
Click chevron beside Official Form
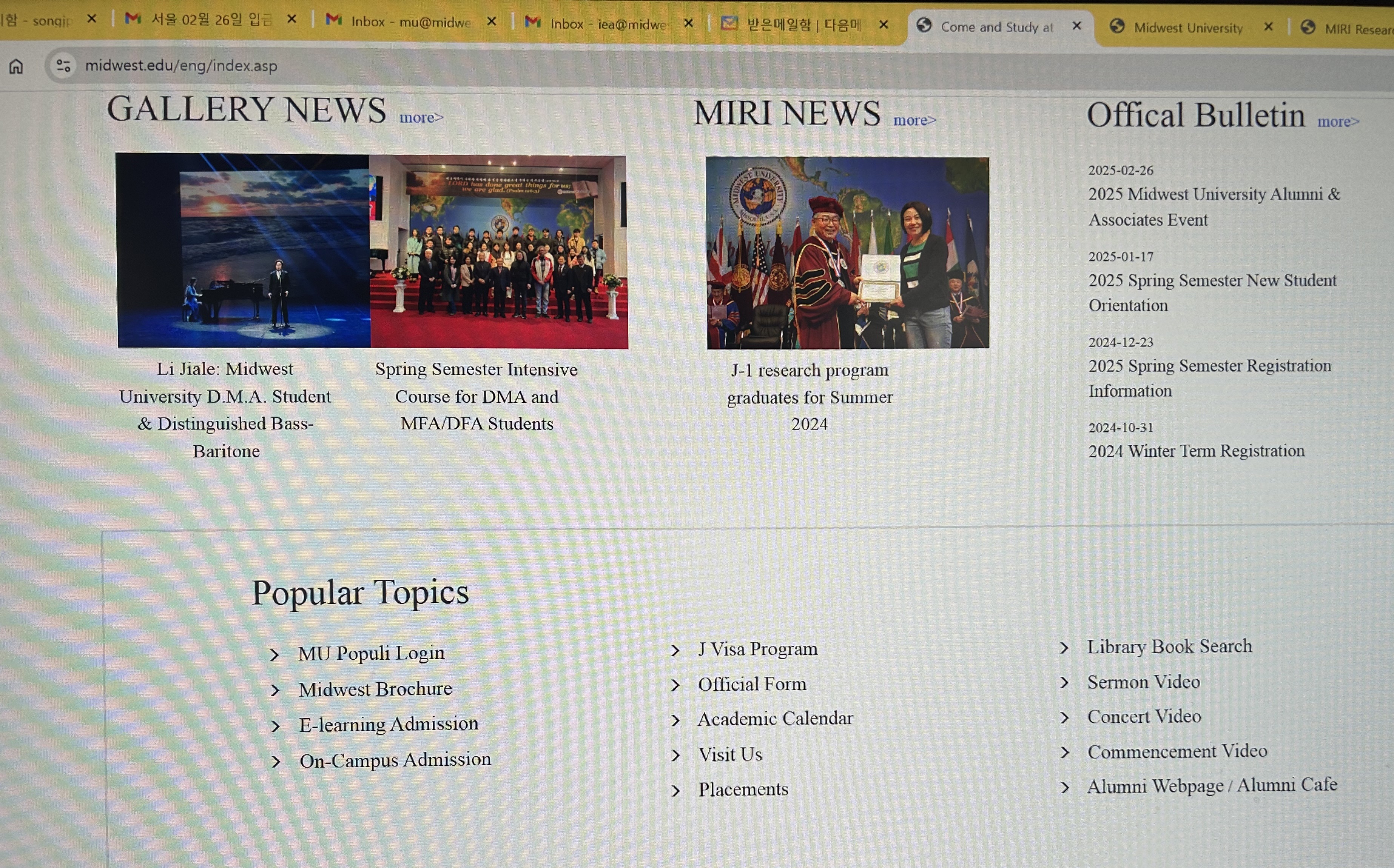pos(675,685)
